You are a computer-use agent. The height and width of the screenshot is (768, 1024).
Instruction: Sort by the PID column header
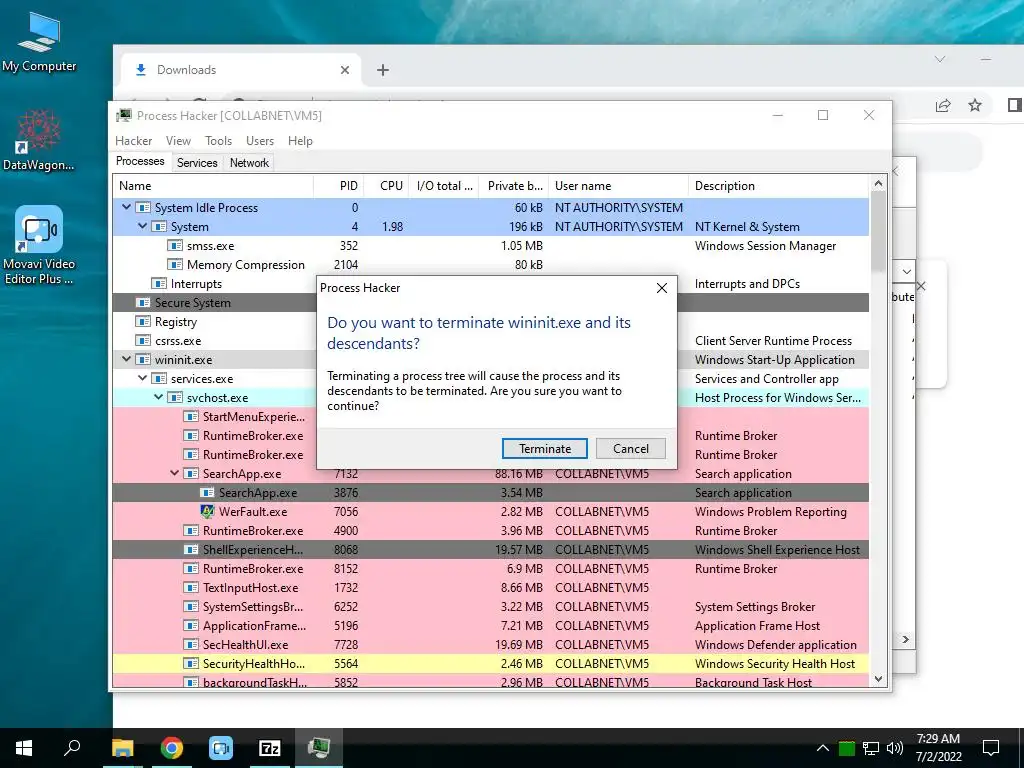tap(338, 185)
